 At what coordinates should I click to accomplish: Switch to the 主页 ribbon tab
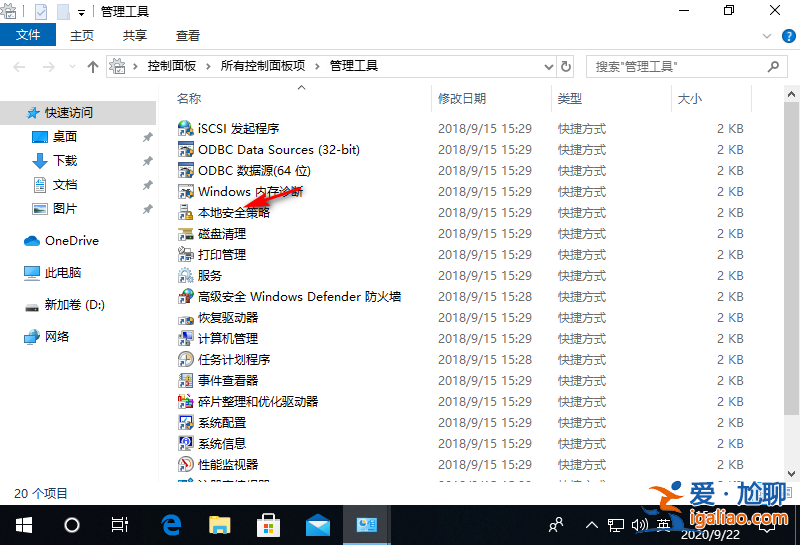tap(82, 35)
